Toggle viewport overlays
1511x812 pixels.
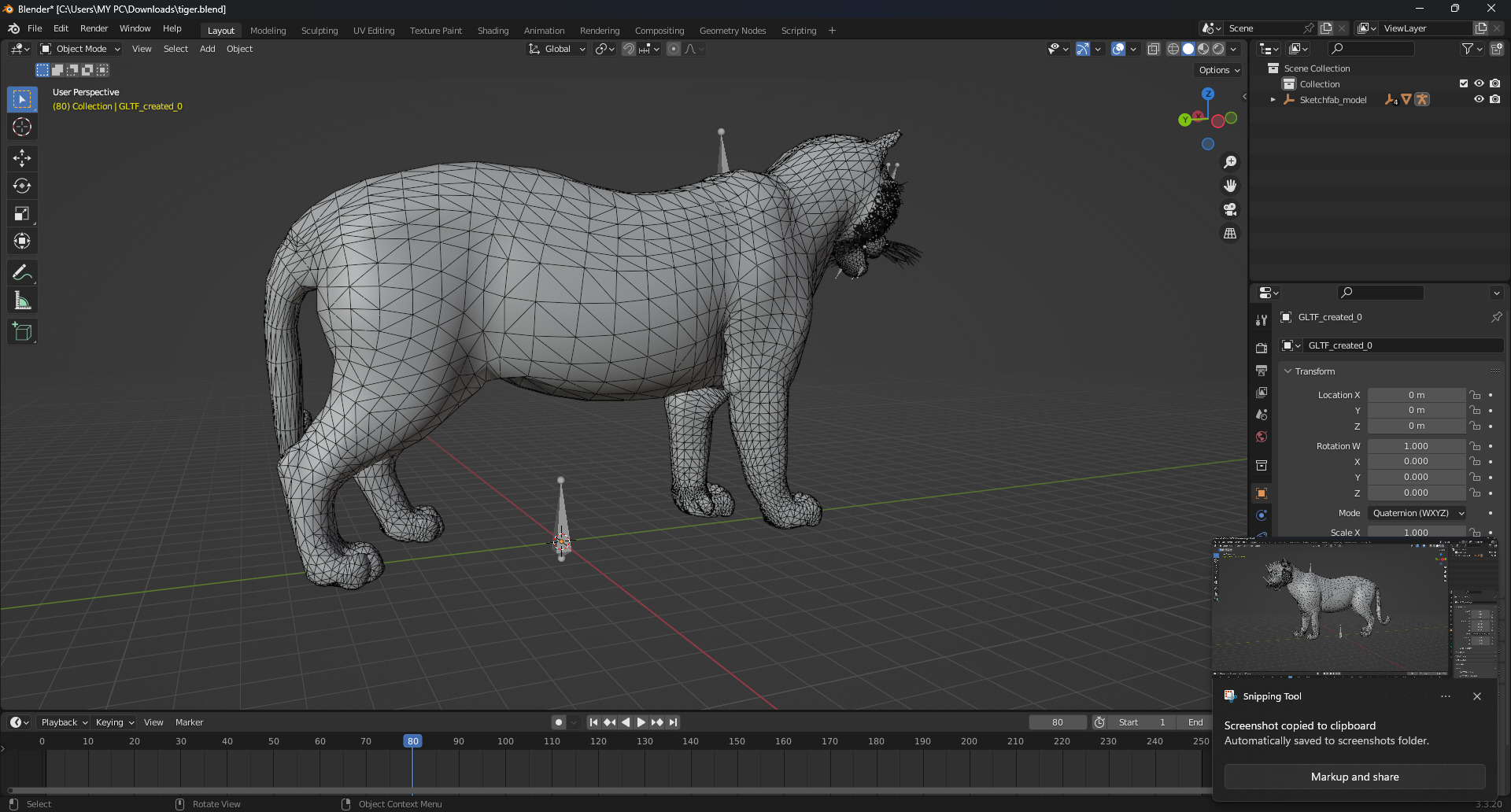coord(1118,49)
